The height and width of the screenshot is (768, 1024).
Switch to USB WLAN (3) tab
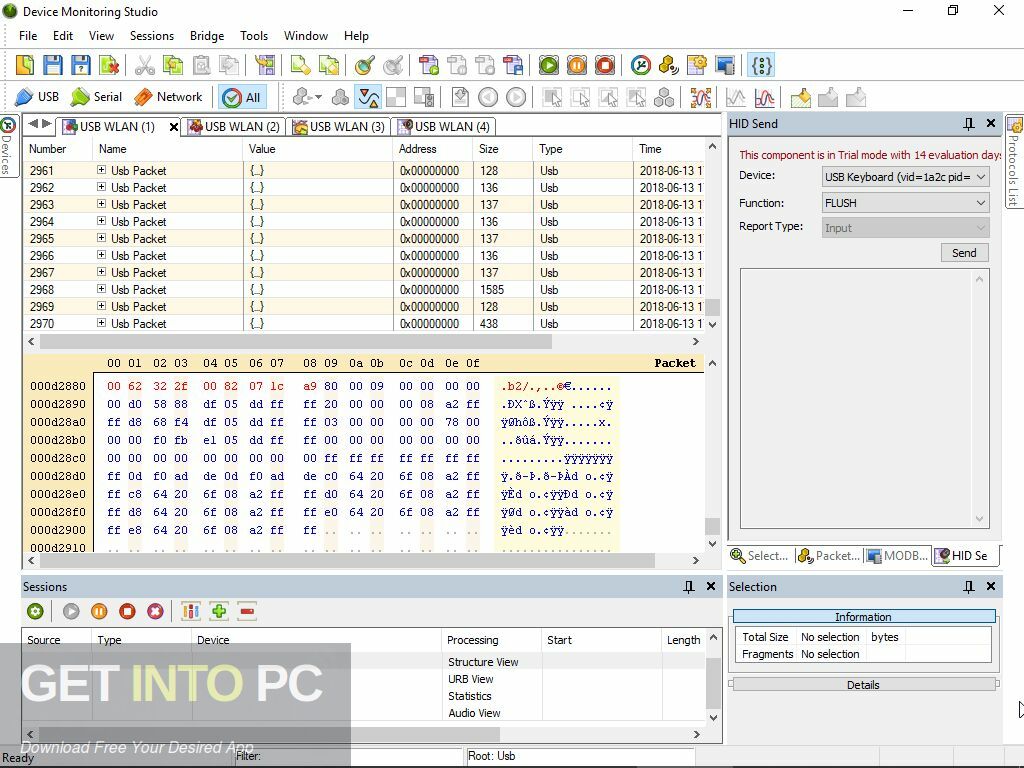339,127
